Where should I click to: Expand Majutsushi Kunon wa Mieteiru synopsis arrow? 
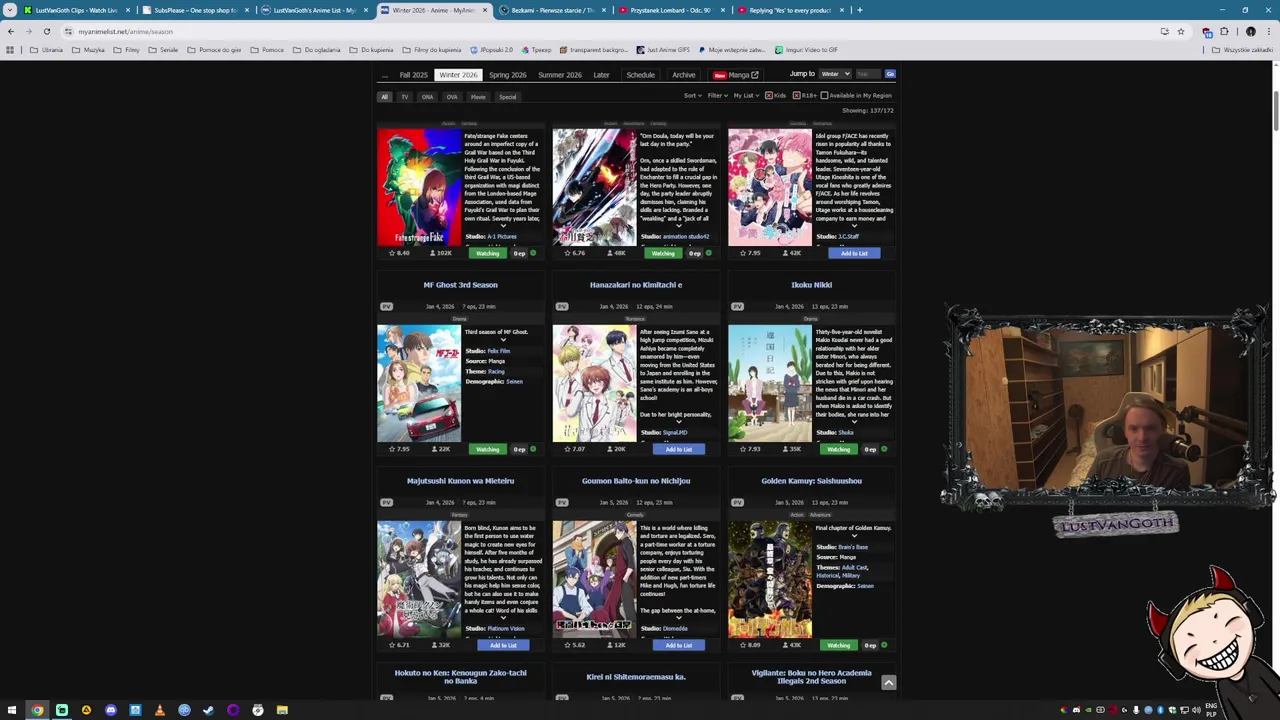503,618
